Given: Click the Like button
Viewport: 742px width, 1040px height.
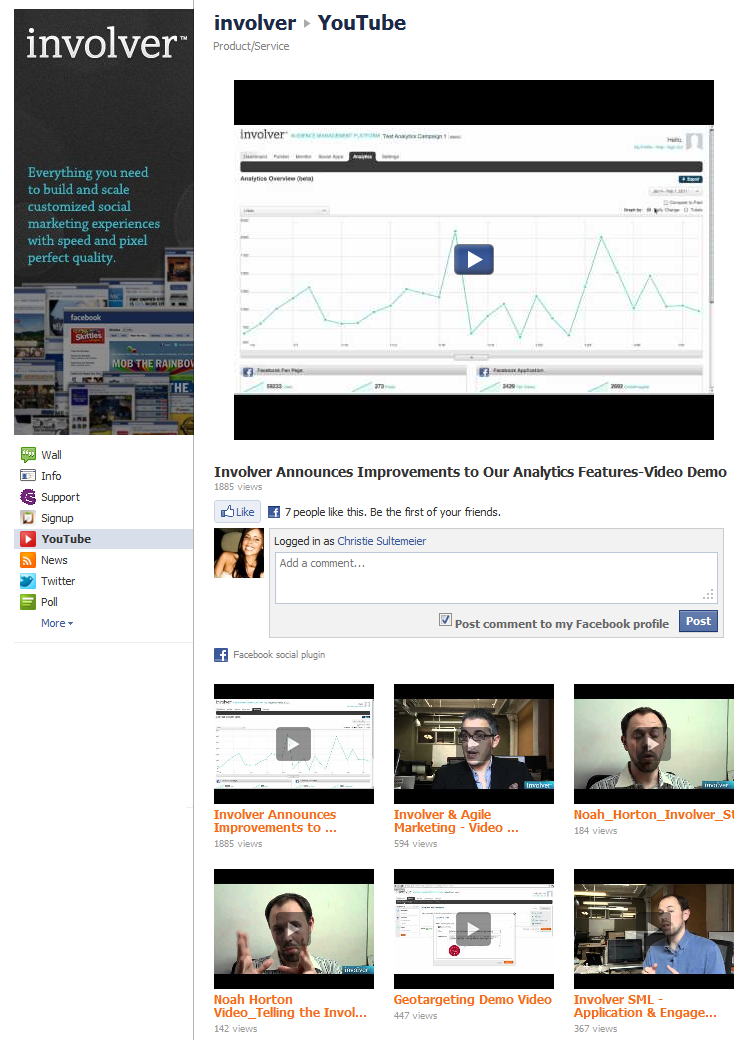Looking at the screenshot, I should click(x=237, y=511).
